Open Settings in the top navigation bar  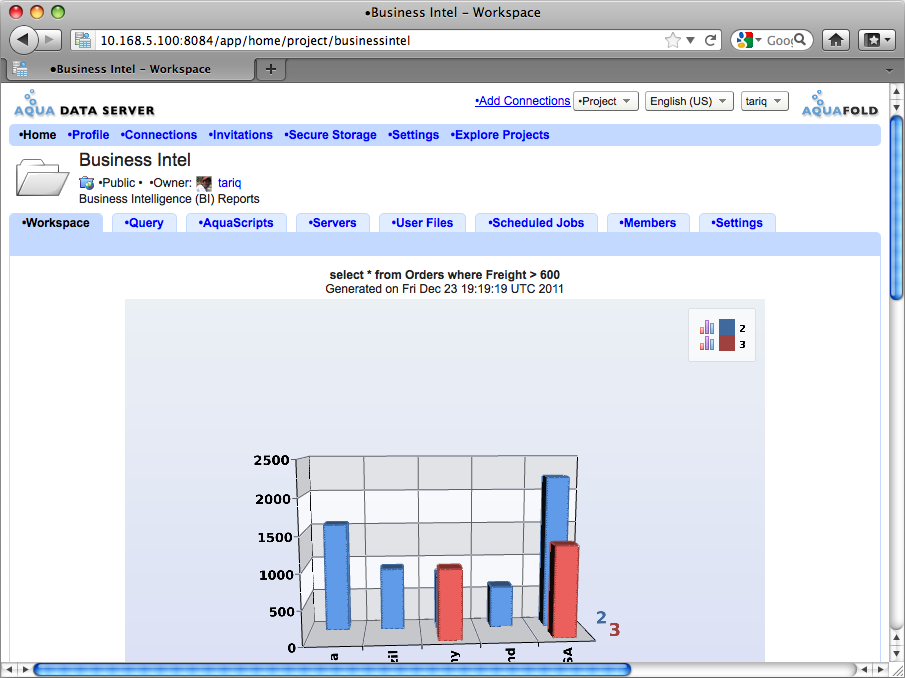pyautogui.click(x=413, y=135)
